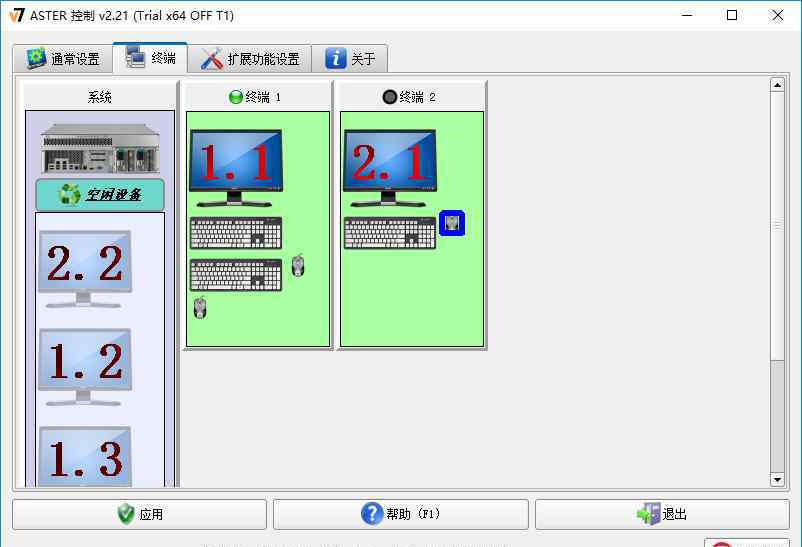Close the ASTER control window
802x547 pixels.
(777, 15)
